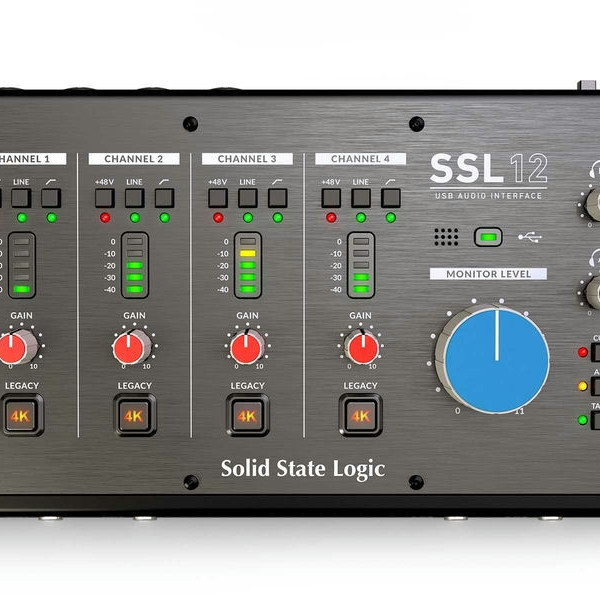The height and width of the screenshot is (600, 600).
Task: Click Channel 2 red +48V LED
Action: point(105,218)
